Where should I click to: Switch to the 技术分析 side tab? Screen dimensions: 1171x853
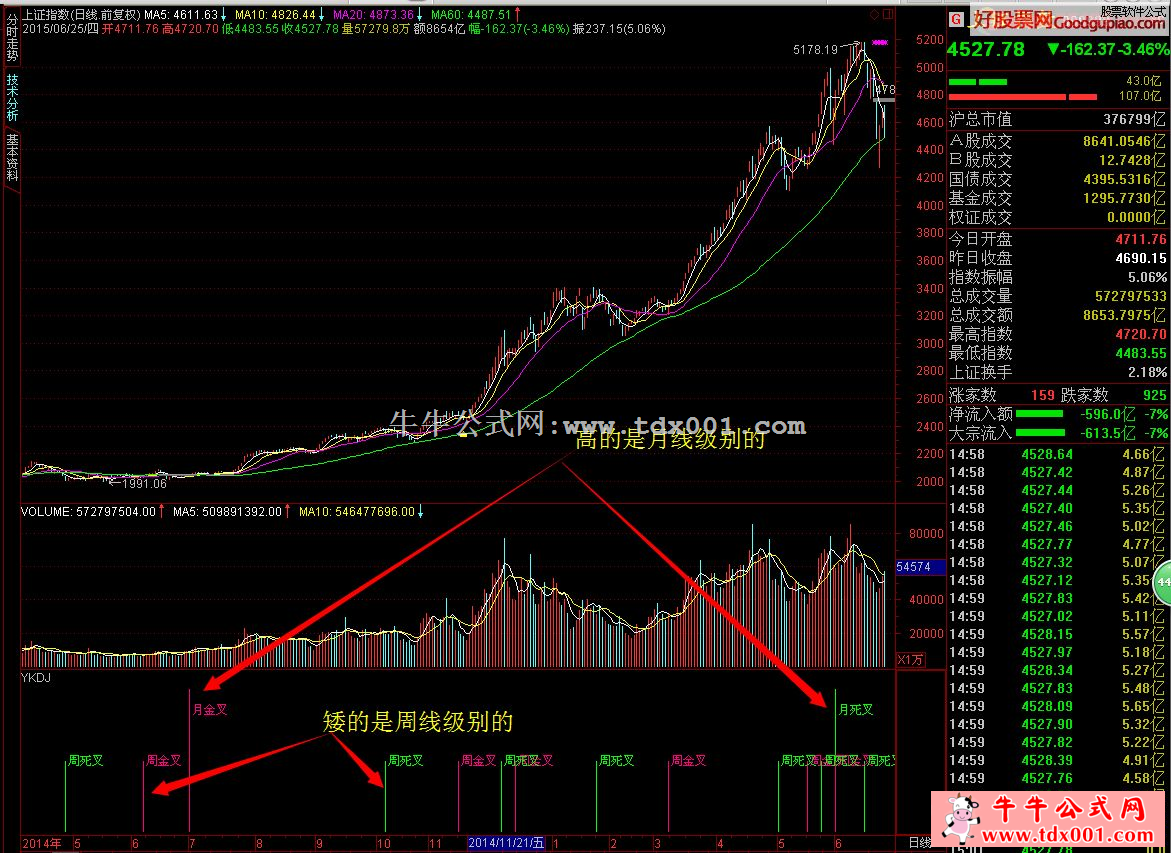11,97
